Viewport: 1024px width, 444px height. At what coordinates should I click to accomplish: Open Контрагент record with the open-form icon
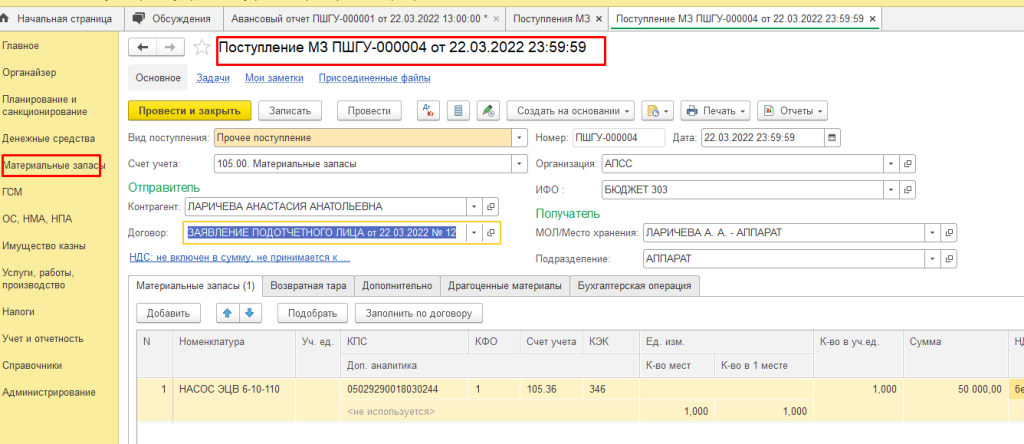pyautogui.click(x=491, y=206)
